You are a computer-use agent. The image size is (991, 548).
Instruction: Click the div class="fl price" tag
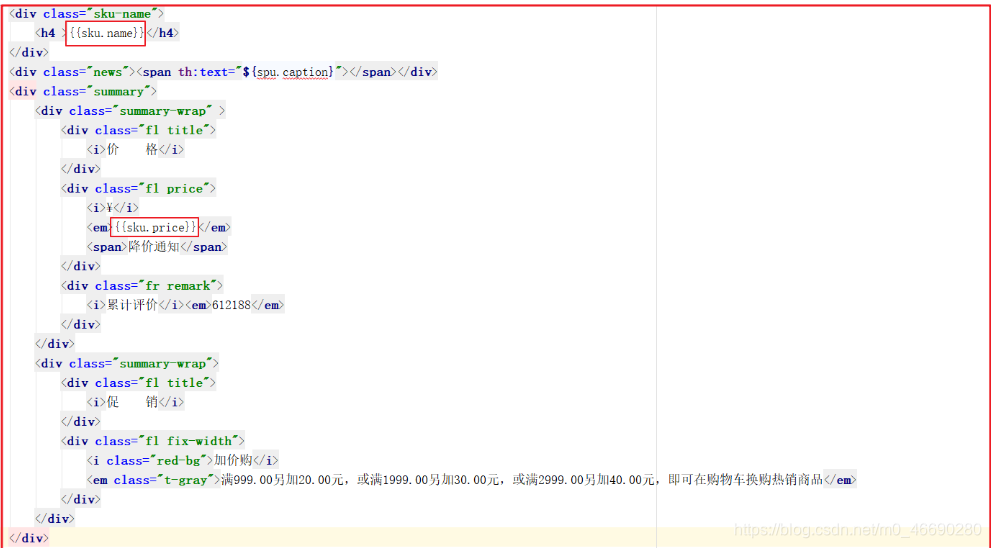(138, 188)
